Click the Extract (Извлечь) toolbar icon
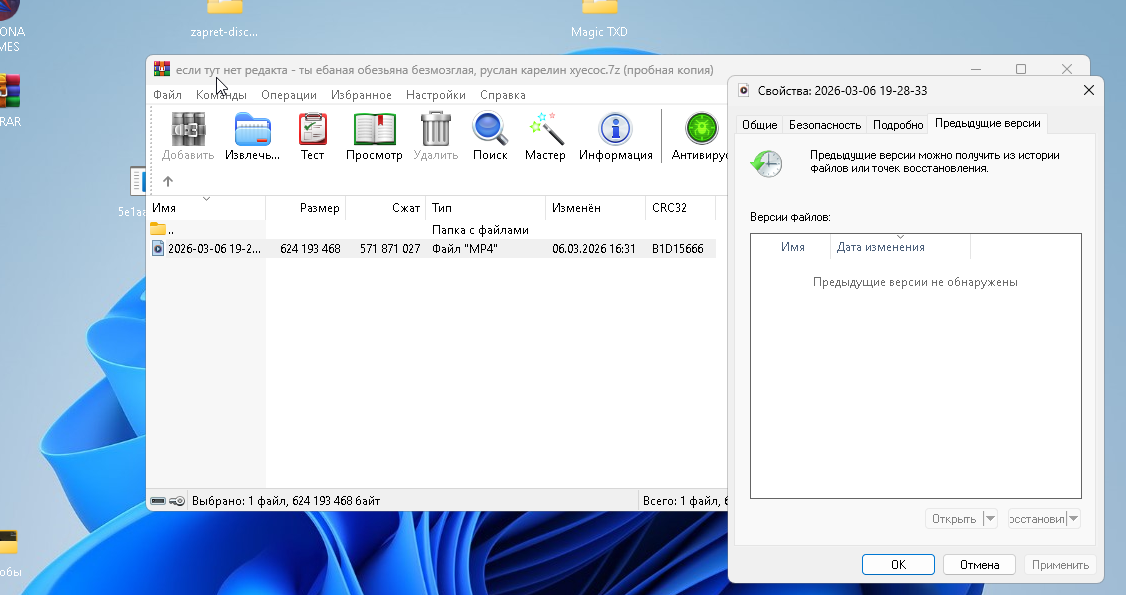 tap(252, 130)
